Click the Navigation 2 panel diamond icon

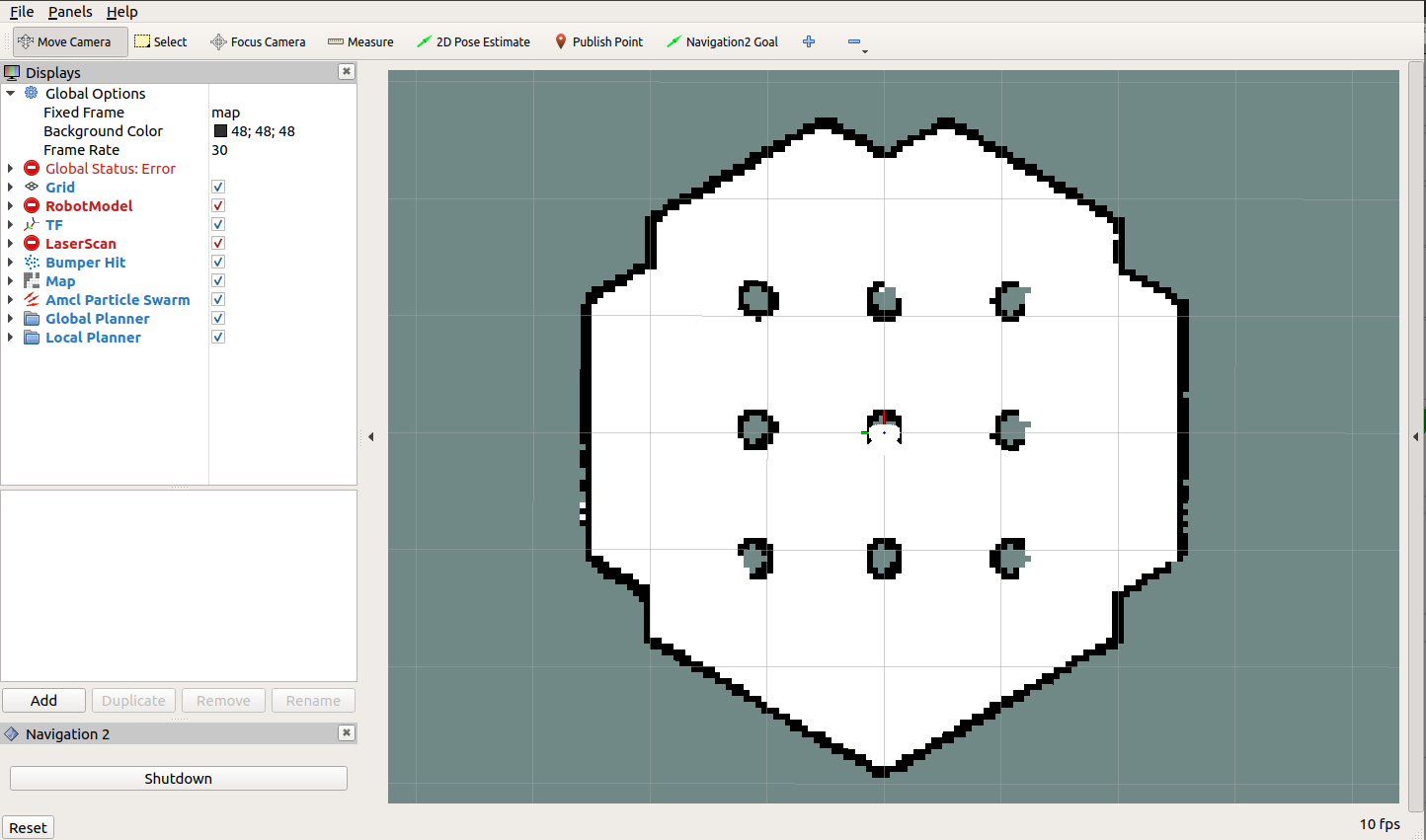tap(12, 733)
